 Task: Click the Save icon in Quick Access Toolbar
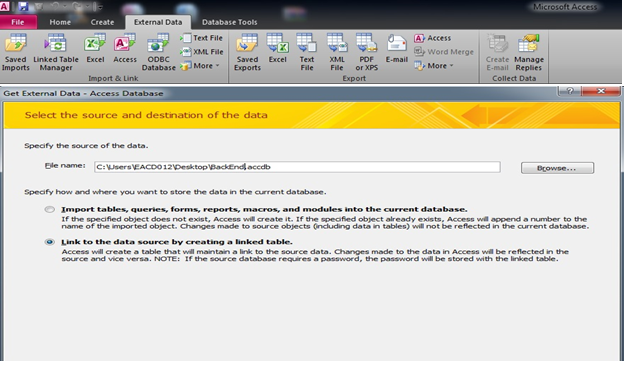pyautogui.click(x=23, y=6)
